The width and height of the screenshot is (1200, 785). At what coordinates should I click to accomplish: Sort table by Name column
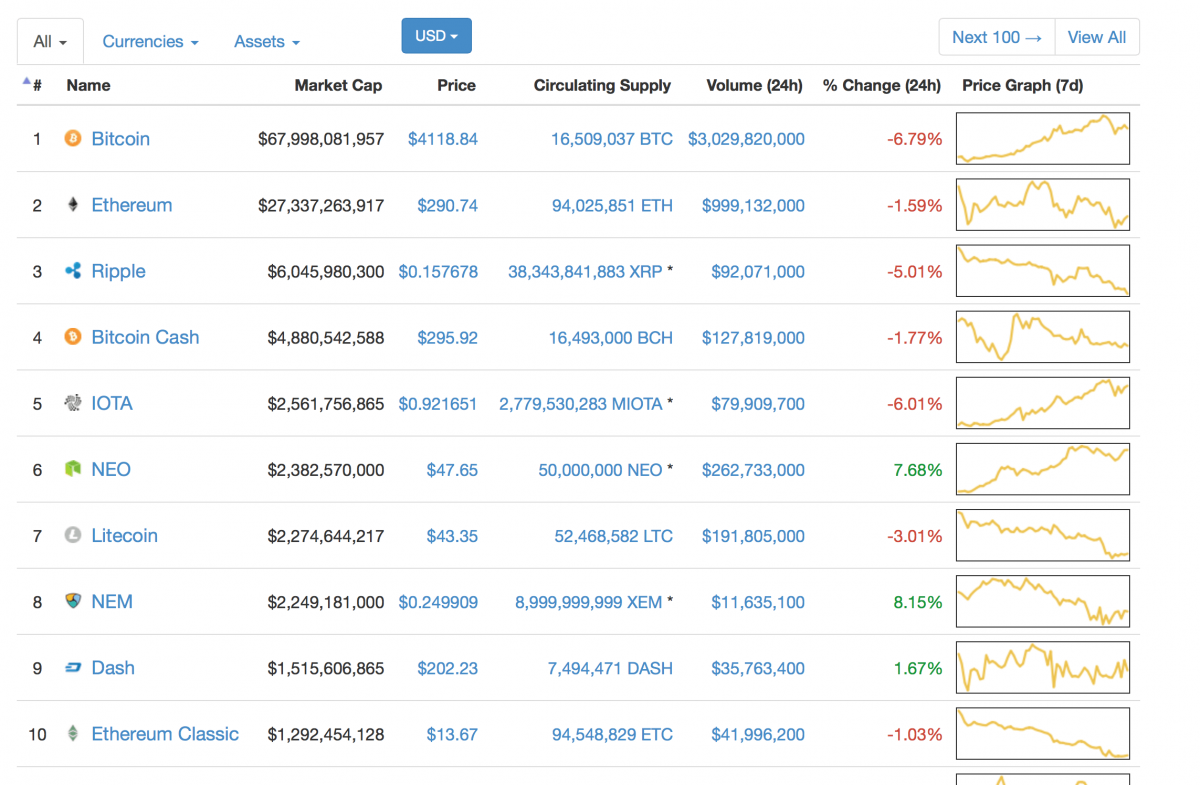pyautogui.click(x=88, y=85)
